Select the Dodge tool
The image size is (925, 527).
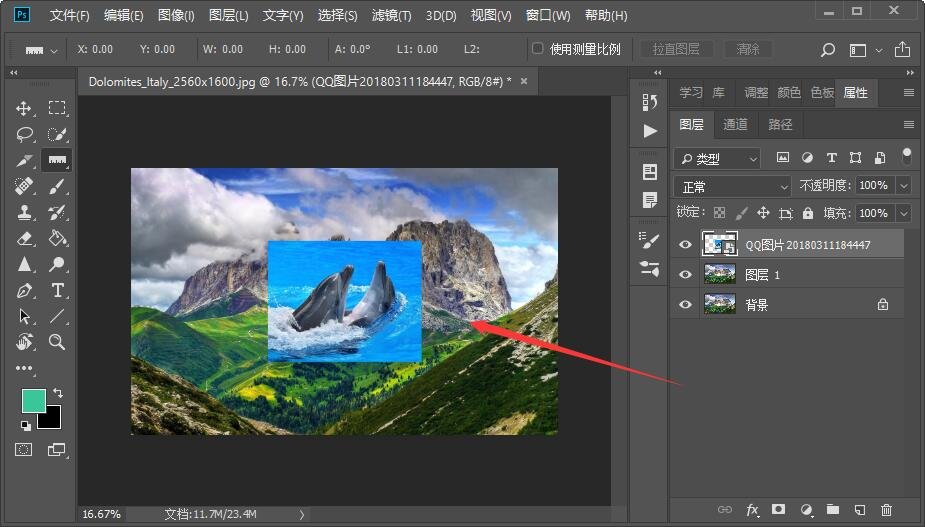click(57, 264)
